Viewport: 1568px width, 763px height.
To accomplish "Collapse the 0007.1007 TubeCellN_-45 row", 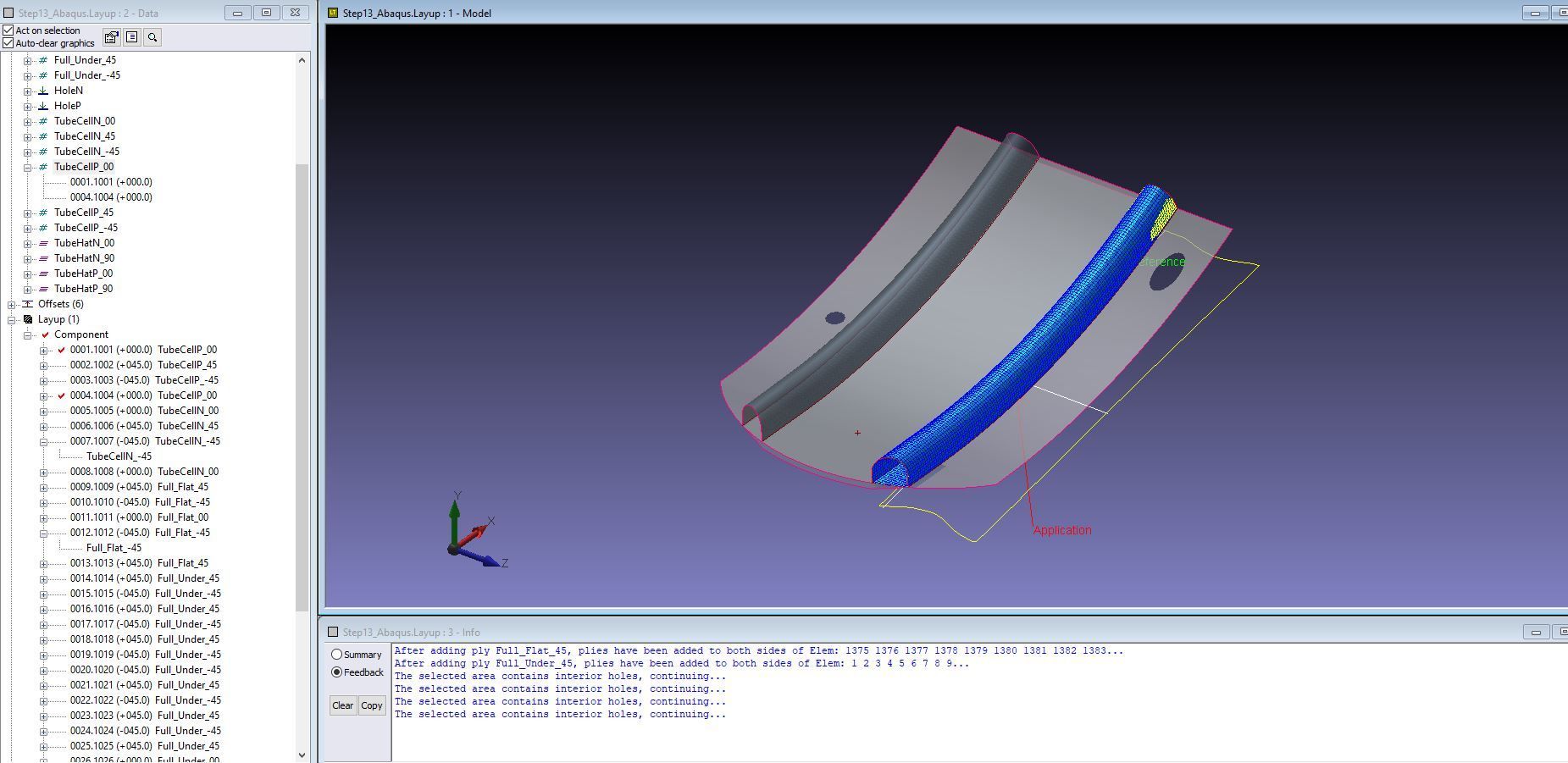I will (x=43, y=441).
